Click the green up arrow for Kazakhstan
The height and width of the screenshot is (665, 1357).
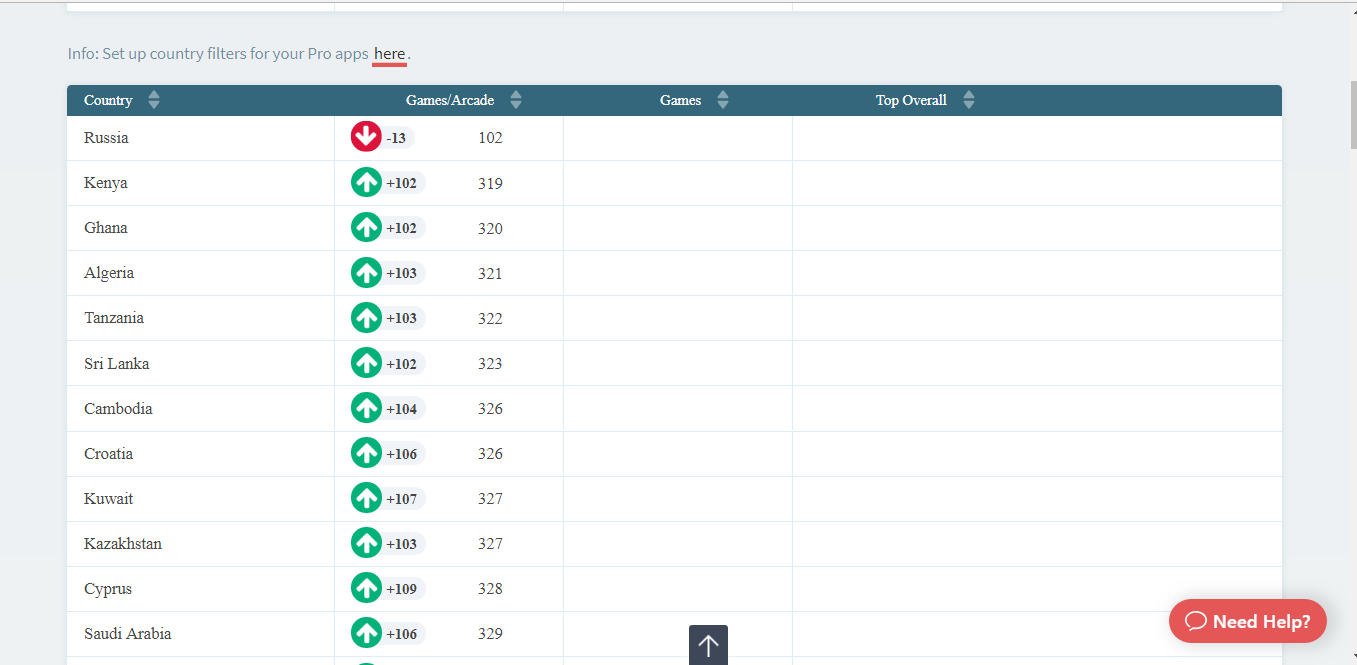point(366,543)
